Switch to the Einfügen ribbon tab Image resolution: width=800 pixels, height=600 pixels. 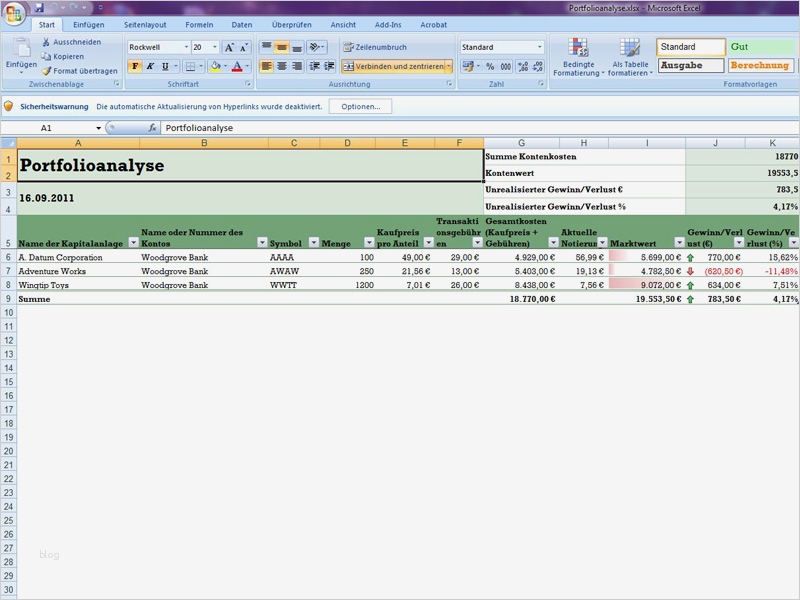pyautogui.click(x=88, y=24)
